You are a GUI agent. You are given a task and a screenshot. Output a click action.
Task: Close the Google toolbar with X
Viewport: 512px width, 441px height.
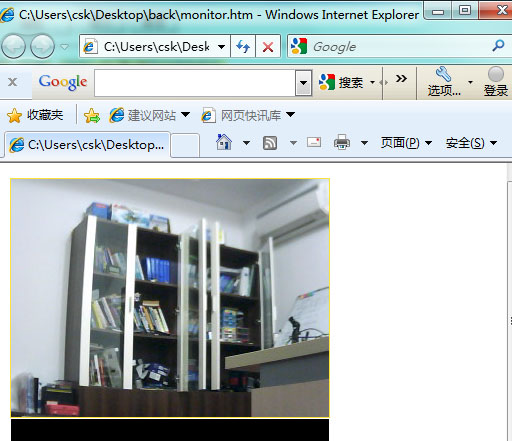coord(13,82)
